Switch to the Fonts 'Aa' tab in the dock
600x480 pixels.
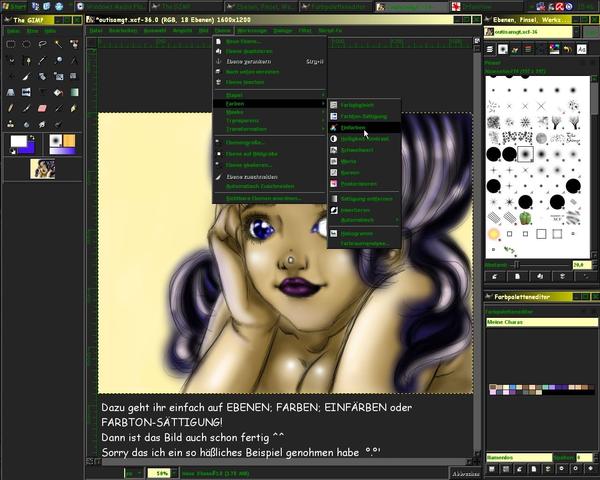point(582,49)
